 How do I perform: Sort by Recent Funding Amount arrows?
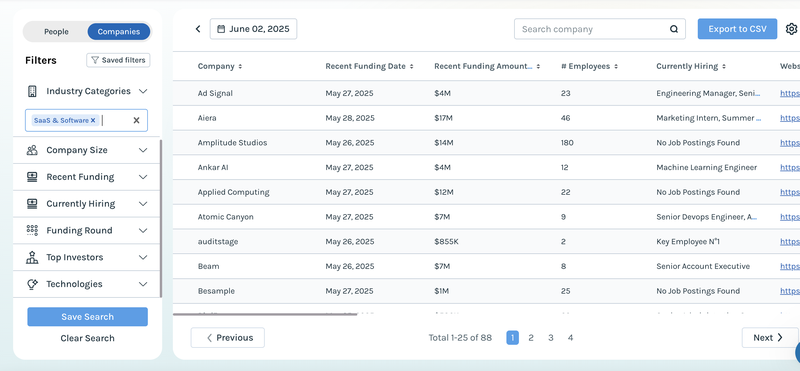538,66
